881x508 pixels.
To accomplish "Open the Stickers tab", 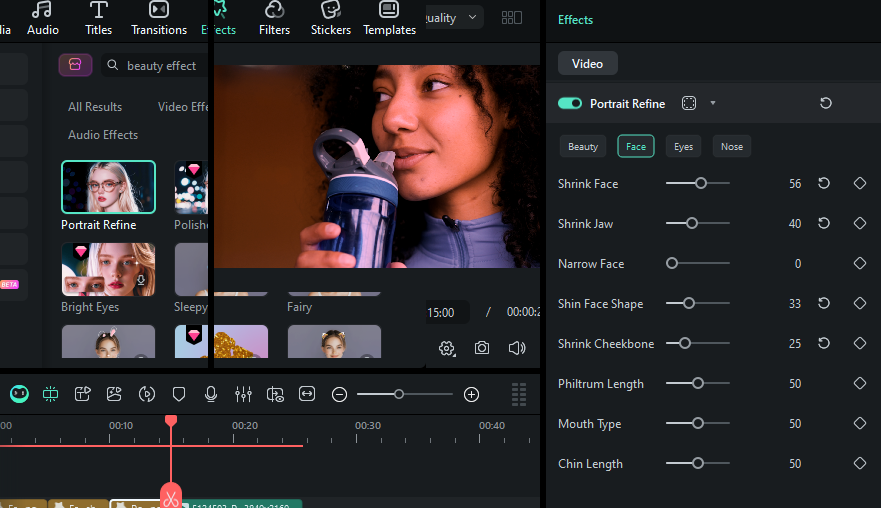I will click(330, 19).
